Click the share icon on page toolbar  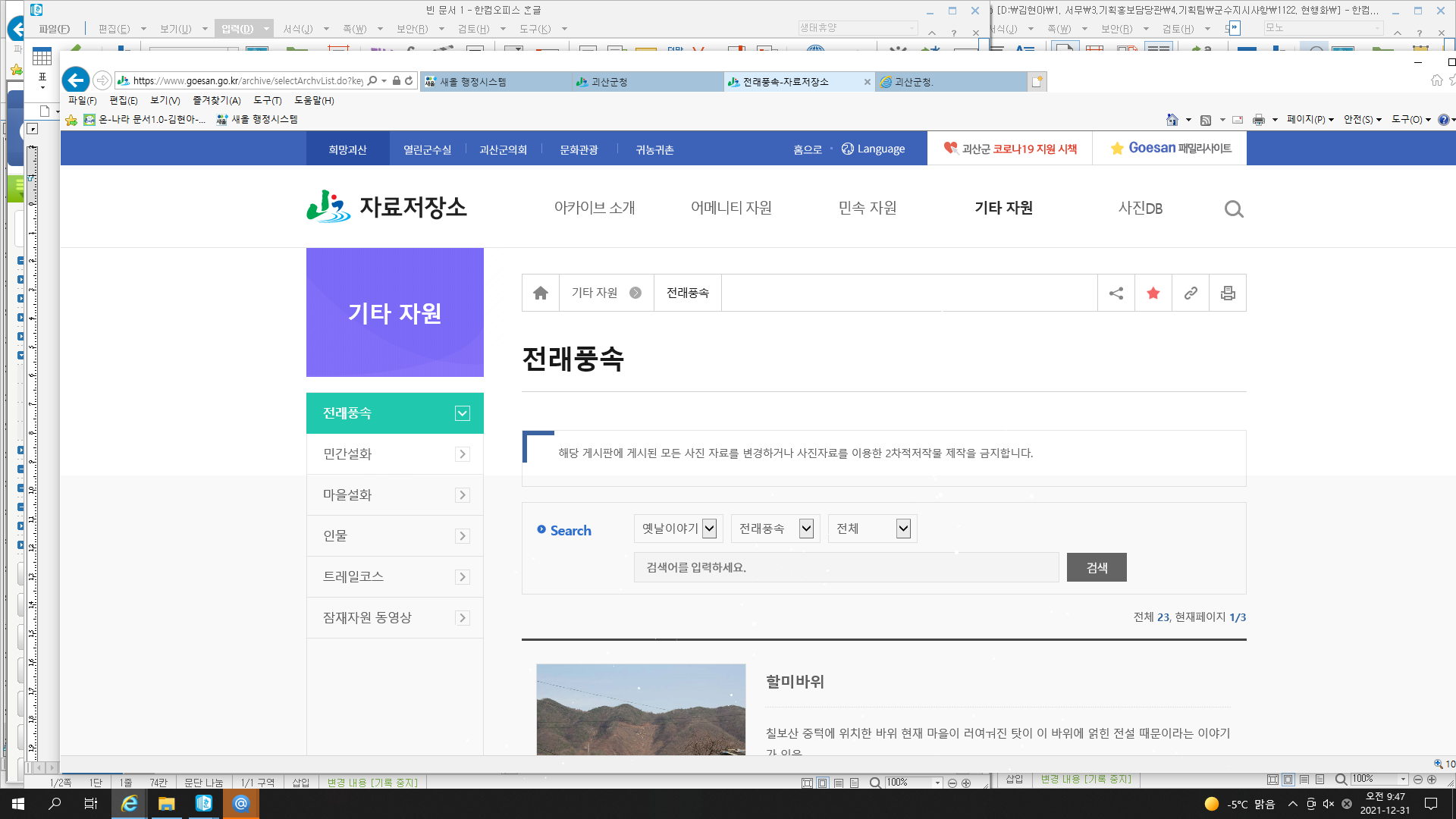tap(1116, 293)
